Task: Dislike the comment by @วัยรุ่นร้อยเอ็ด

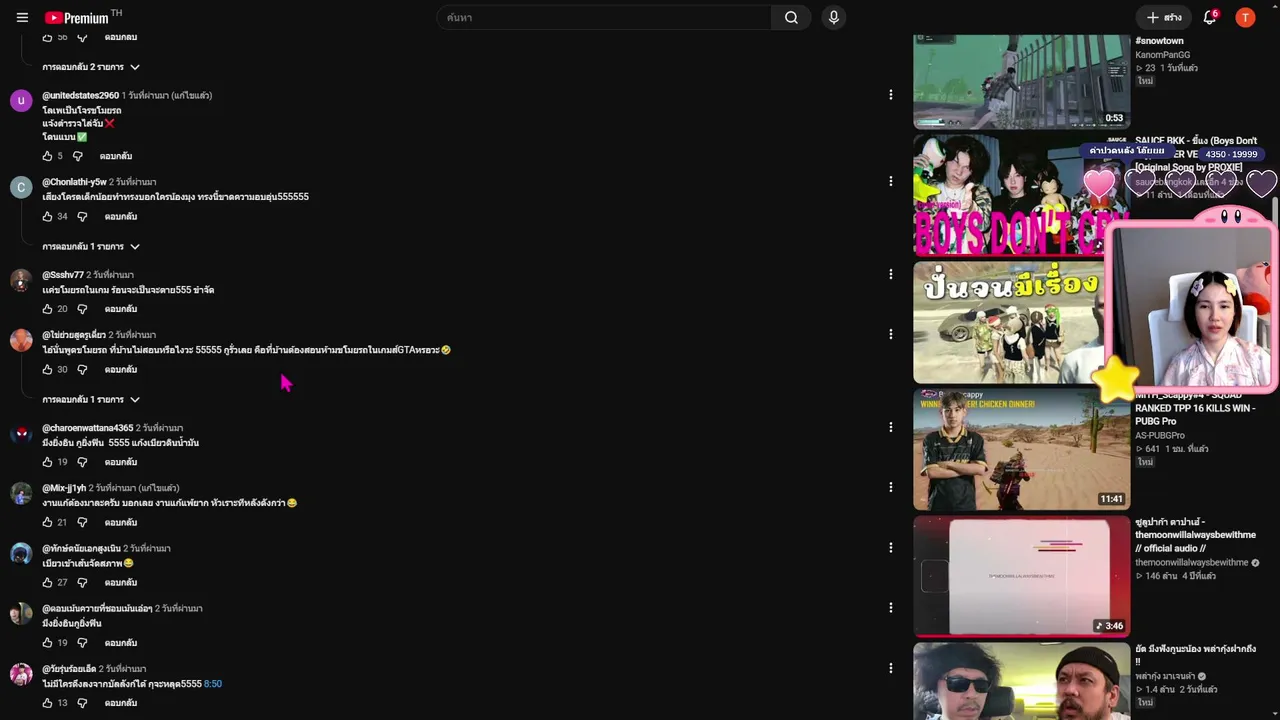Action: tap(82, 703)
